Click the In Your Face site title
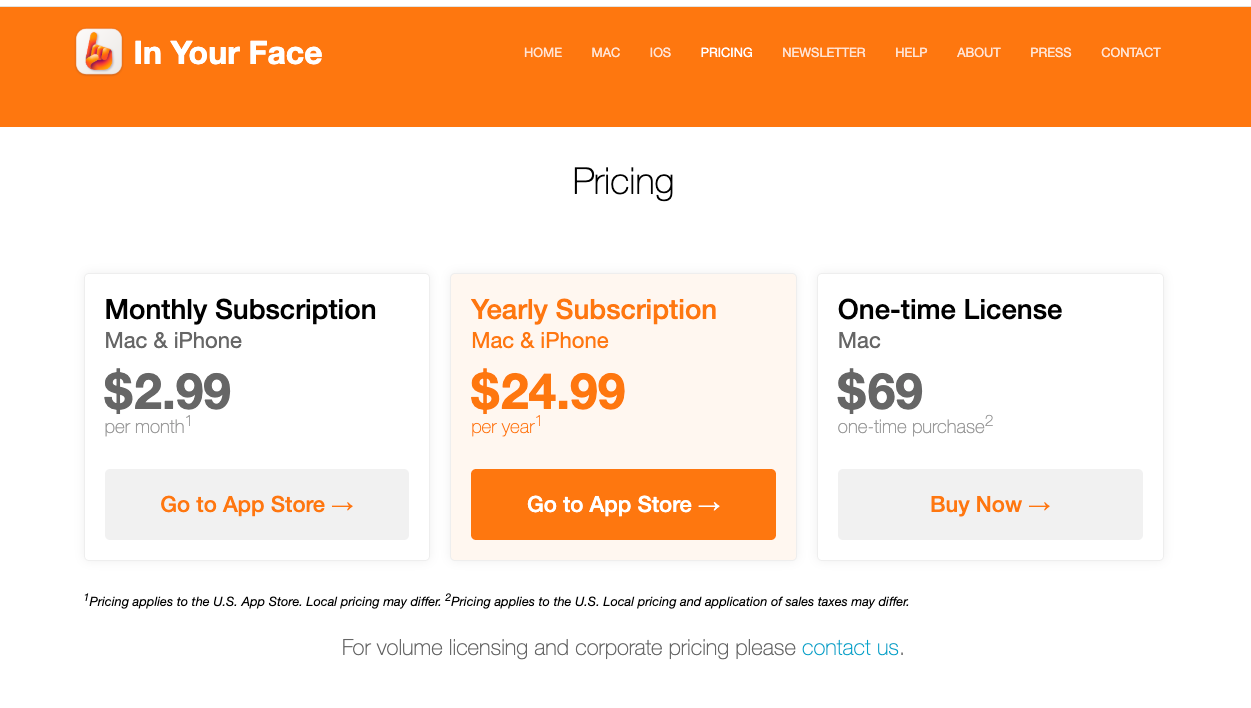The width and height of the screenshot is (1251, 708). 228,53
